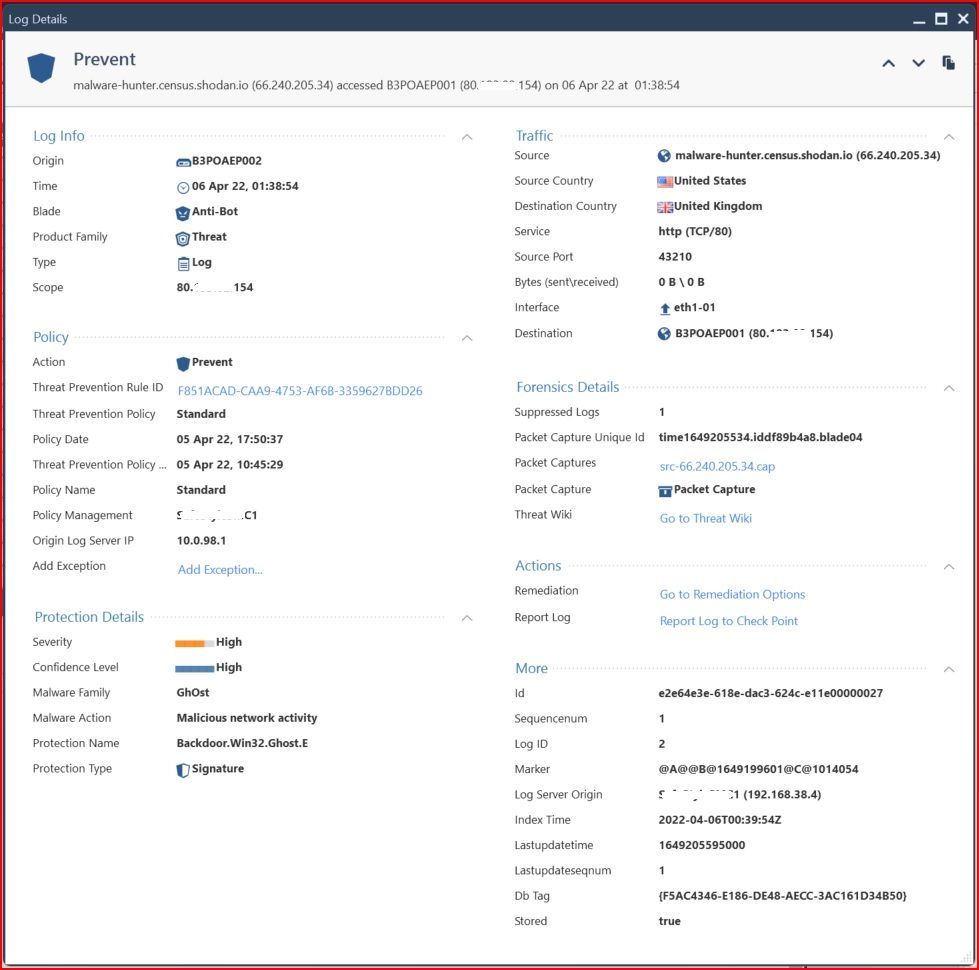Viewport: 979px width, 970px height.
Task: Open the Threat Prevention Rule ID link
Action: pyautogui.click(x=300, y=391)
